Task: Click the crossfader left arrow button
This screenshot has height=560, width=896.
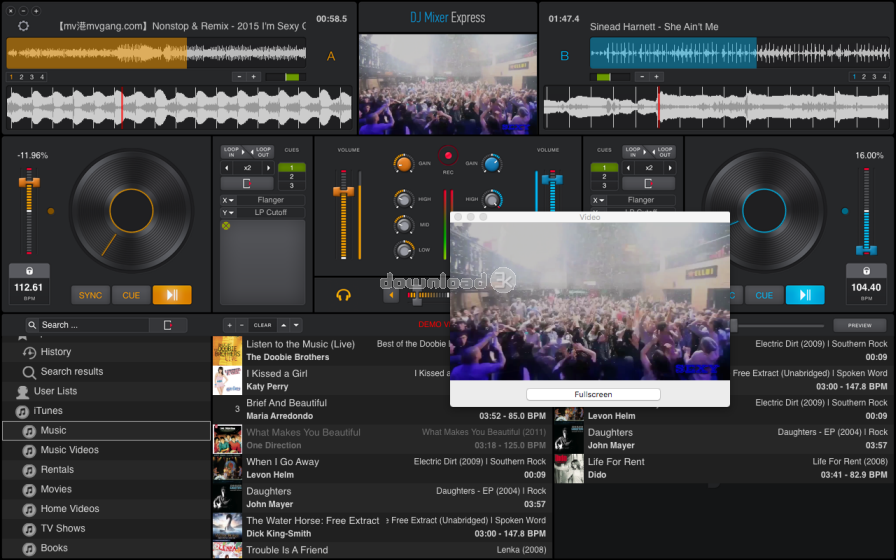Action: click(391, 295)
